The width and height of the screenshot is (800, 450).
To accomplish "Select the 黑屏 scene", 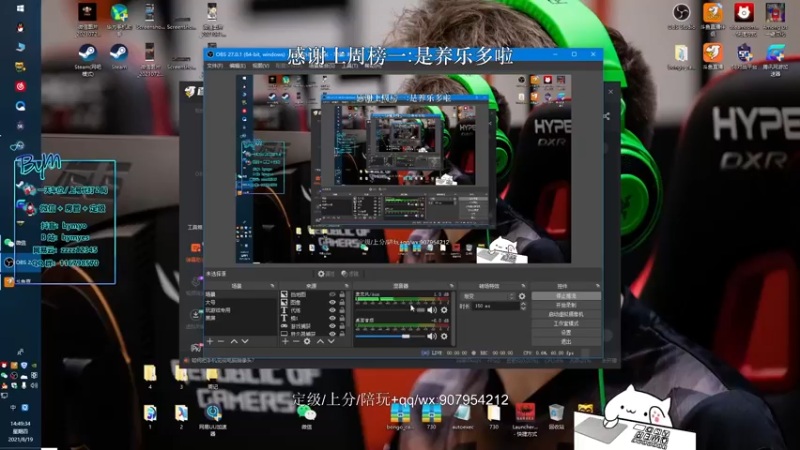I will pyautogui.click(x=240, y=318).
